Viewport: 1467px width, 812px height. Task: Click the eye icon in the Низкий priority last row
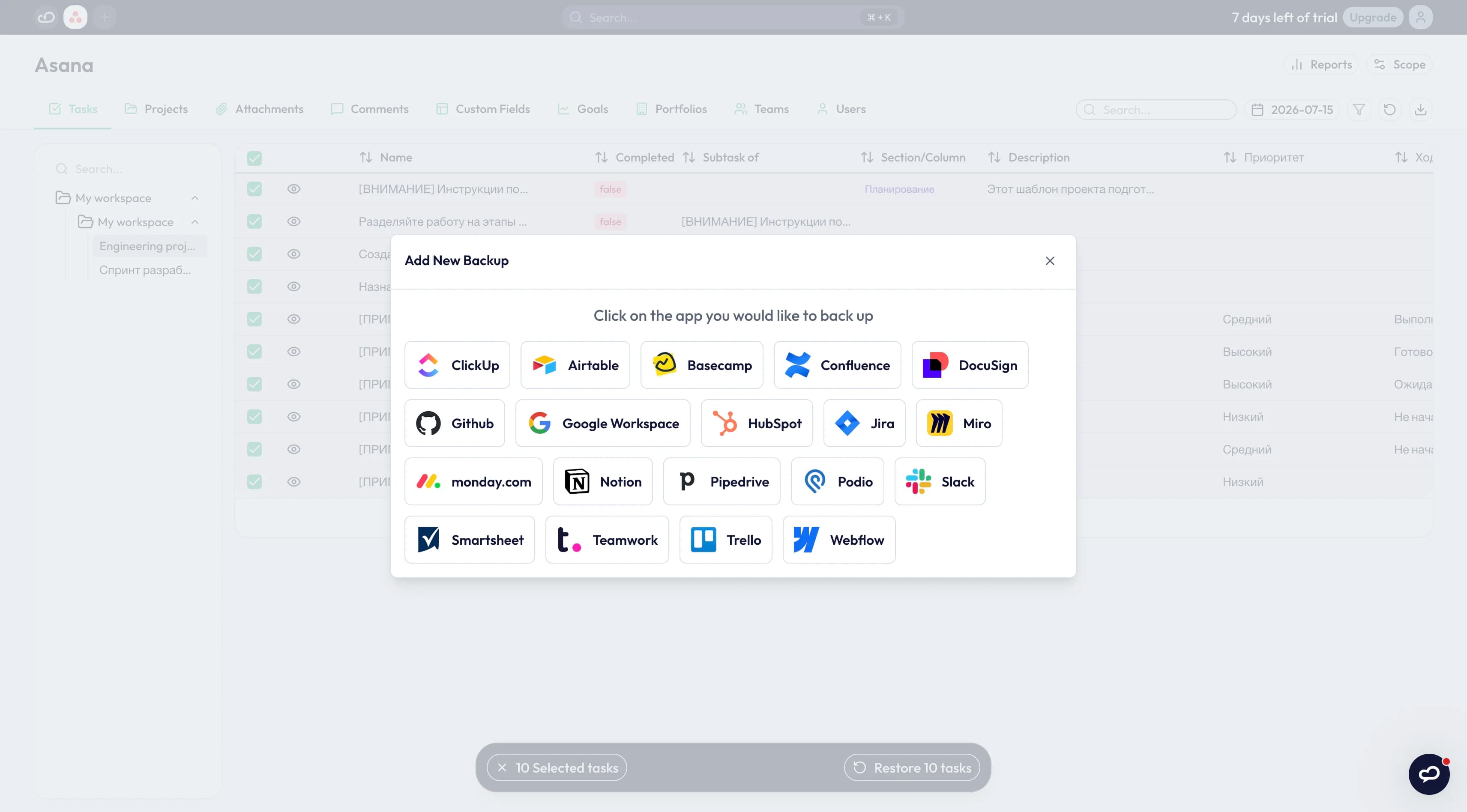coord(294,482)
